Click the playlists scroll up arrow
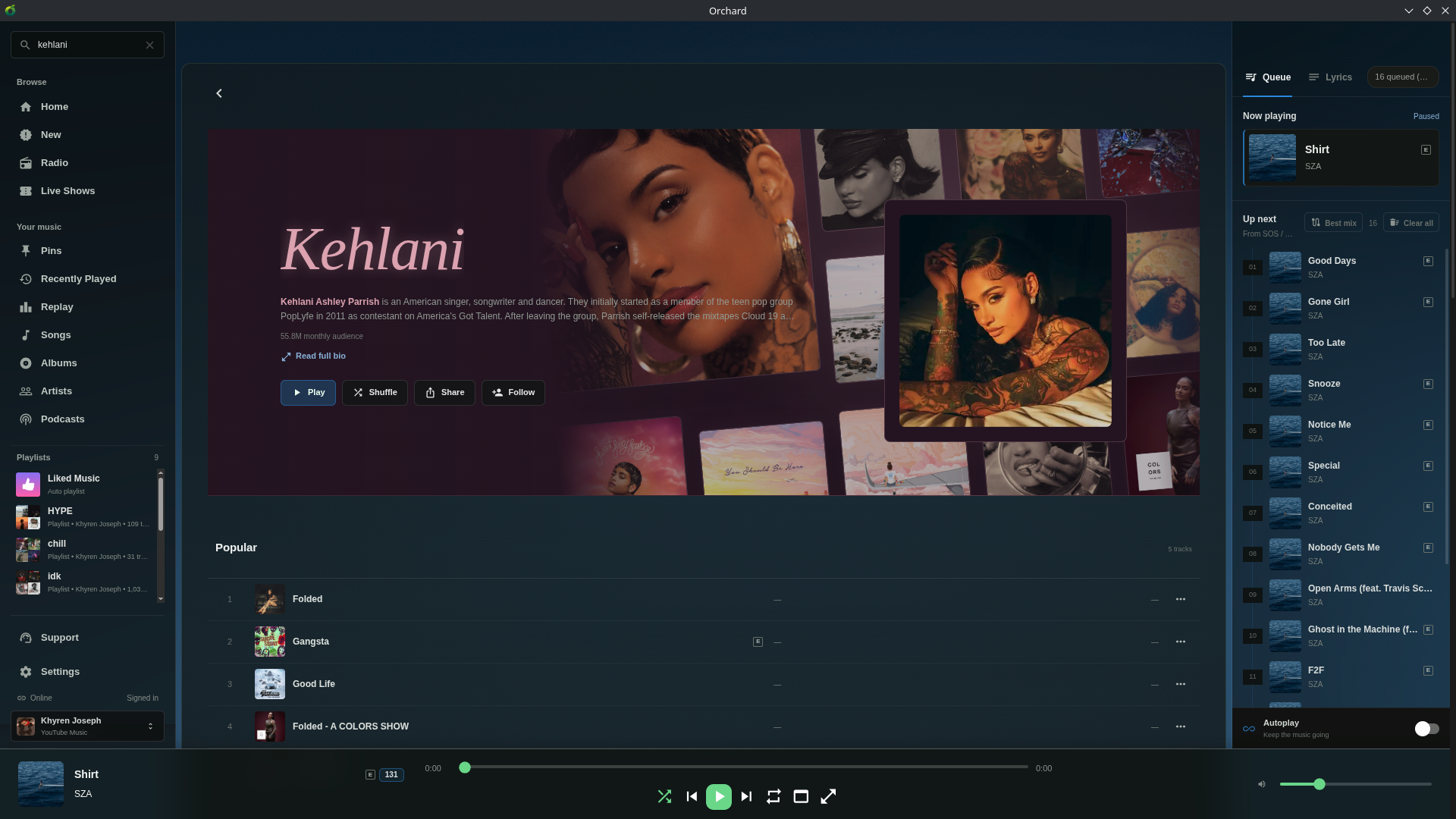1456x819 pixels. (x=160, y=472)
